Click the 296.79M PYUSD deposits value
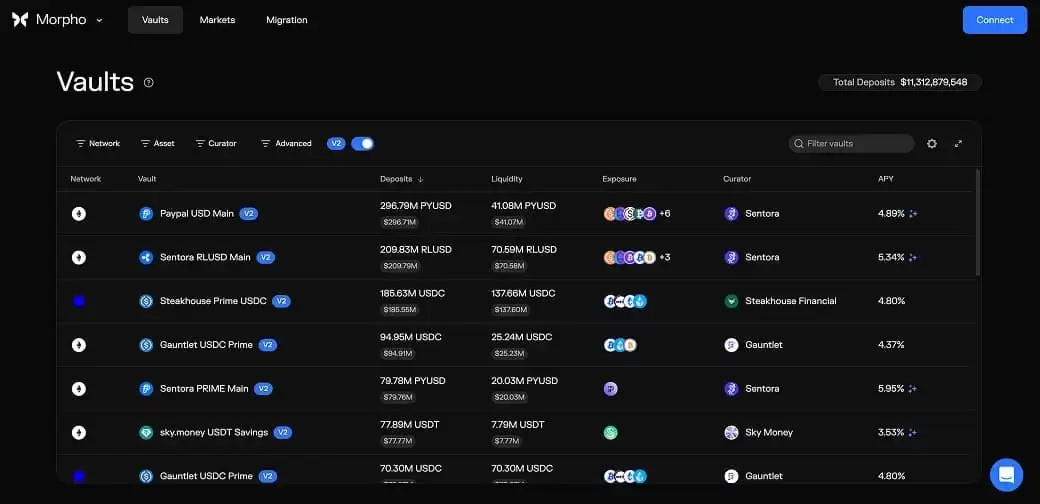Screen dimensions: 1040x504 (415, 206)
